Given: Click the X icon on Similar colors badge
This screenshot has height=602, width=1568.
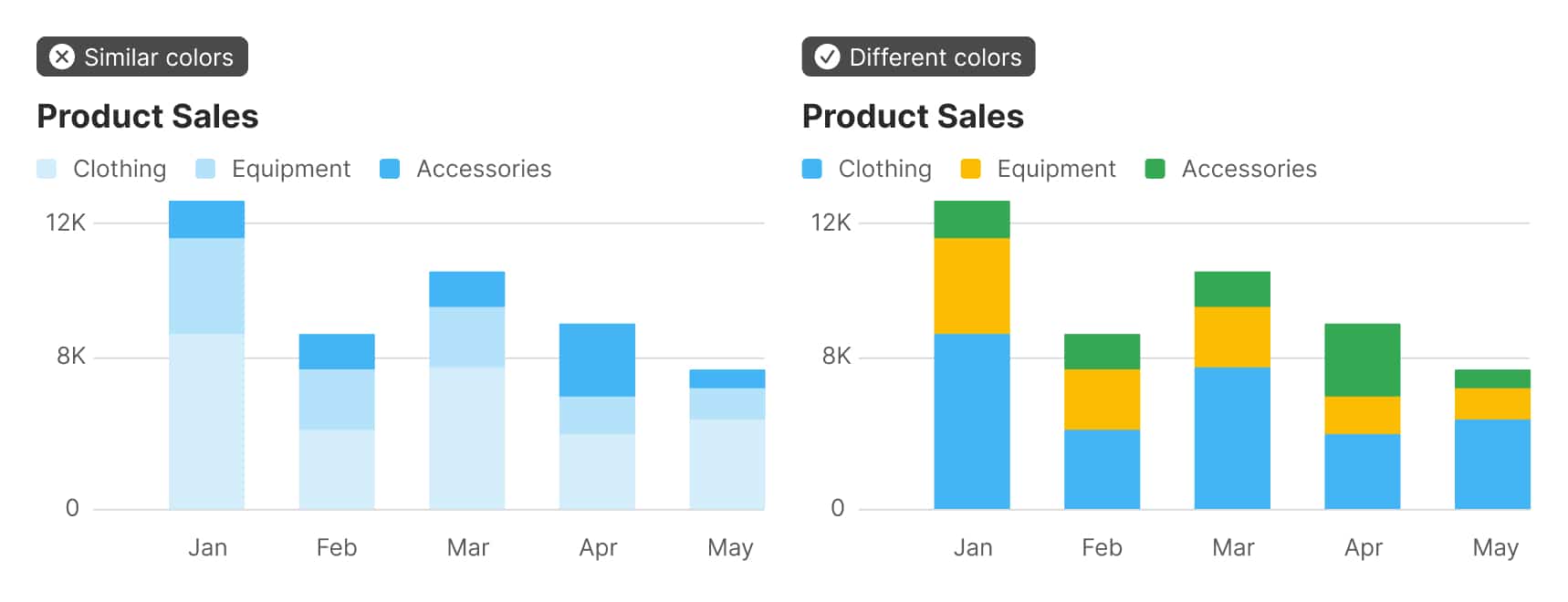Looking at the screenshot, I should coord(62,57).
